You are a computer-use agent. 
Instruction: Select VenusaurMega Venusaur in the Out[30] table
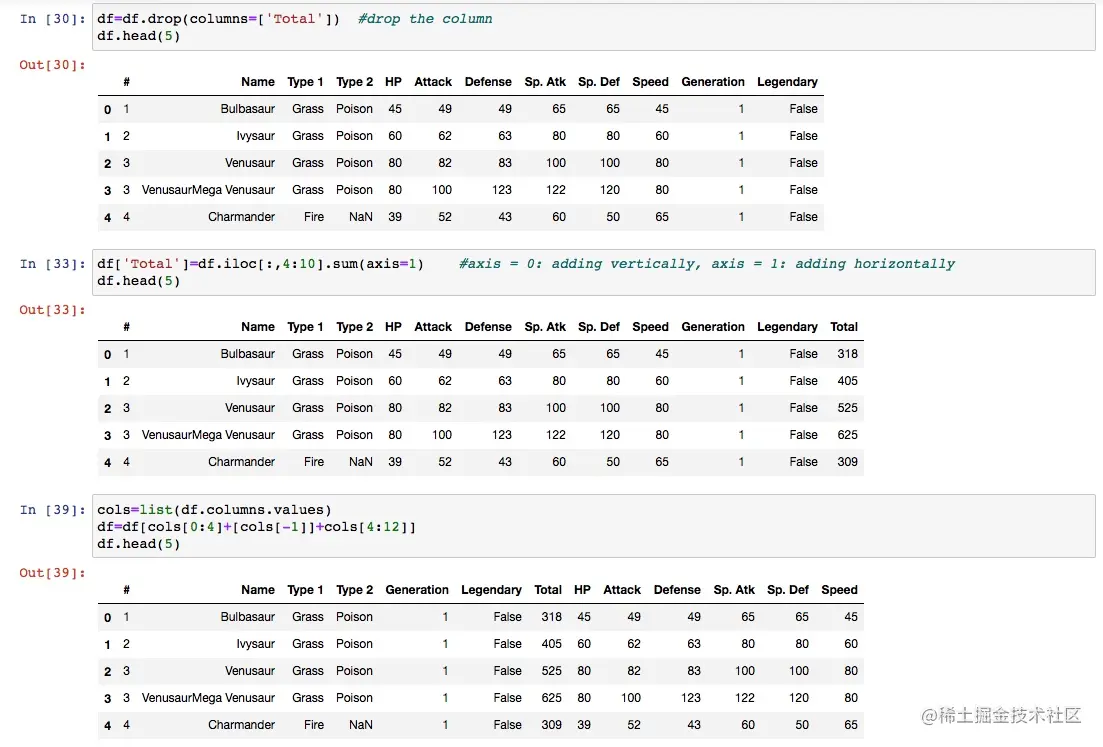[208, 190]
